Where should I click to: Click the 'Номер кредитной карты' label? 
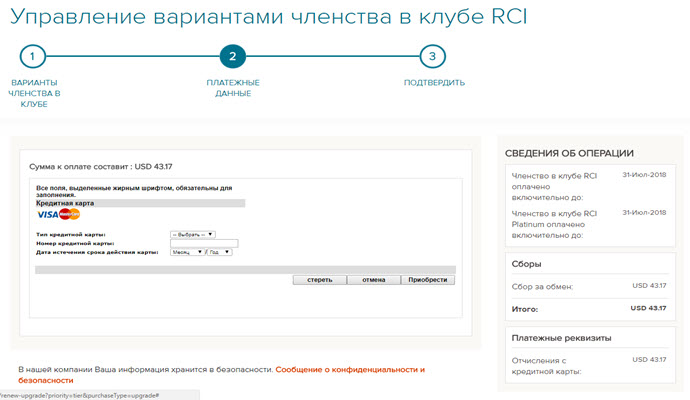point(75,243)
